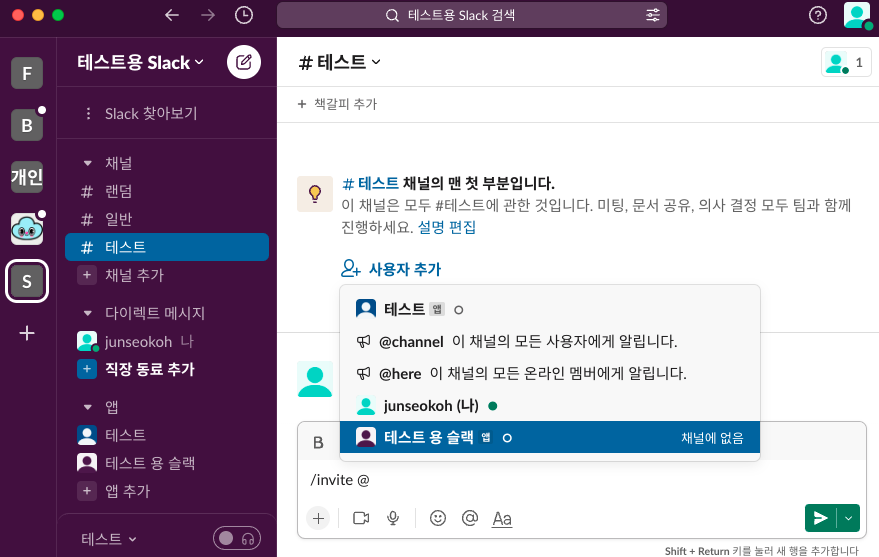This screenshot has height=557, width=879.
Task: Go back with the left arrow
Action: pyautogui.click(x=172, y=15)
